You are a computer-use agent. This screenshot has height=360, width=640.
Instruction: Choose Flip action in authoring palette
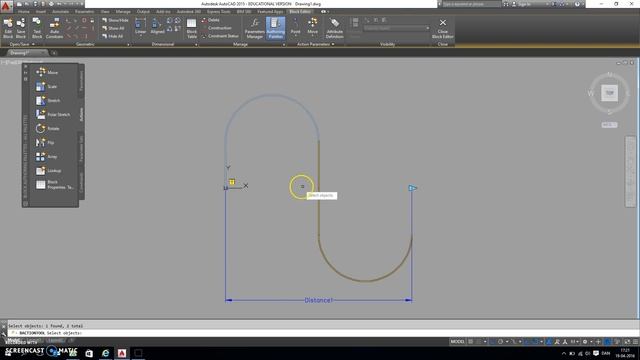44,142
